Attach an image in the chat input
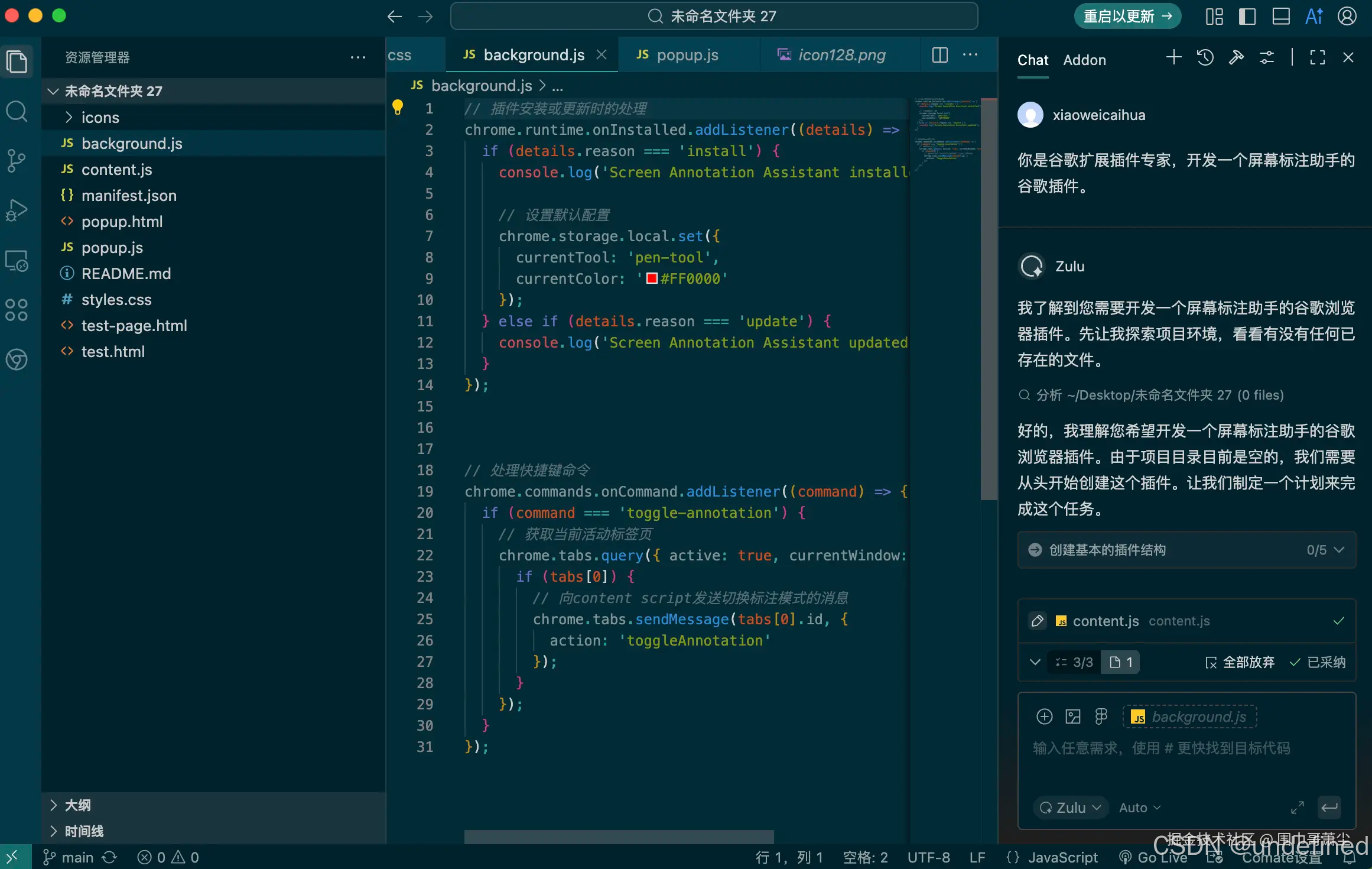This screenshot has height=869, width=1372. click(x=1072, y=716)
